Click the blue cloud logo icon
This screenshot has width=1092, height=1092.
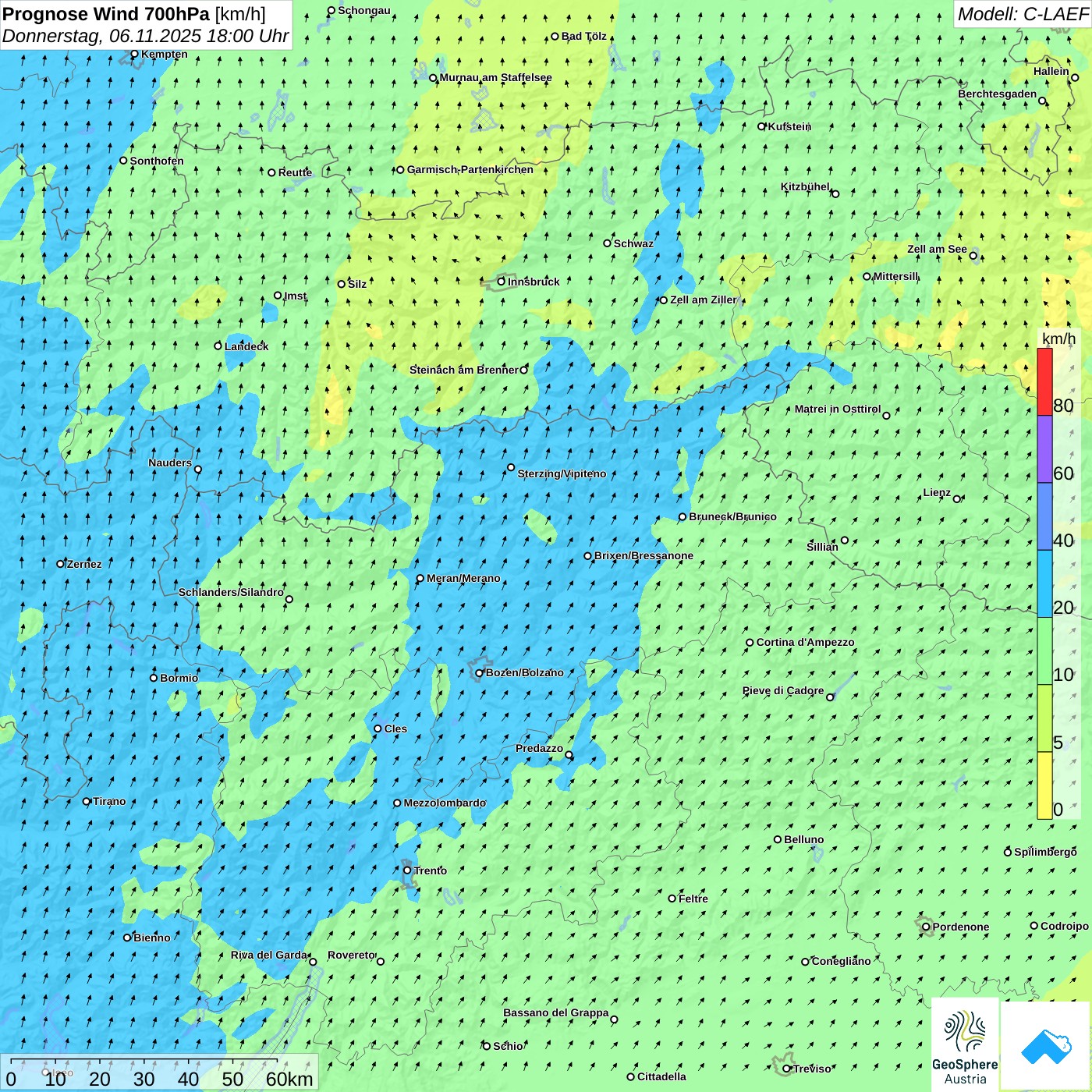pos(1045,1045)
